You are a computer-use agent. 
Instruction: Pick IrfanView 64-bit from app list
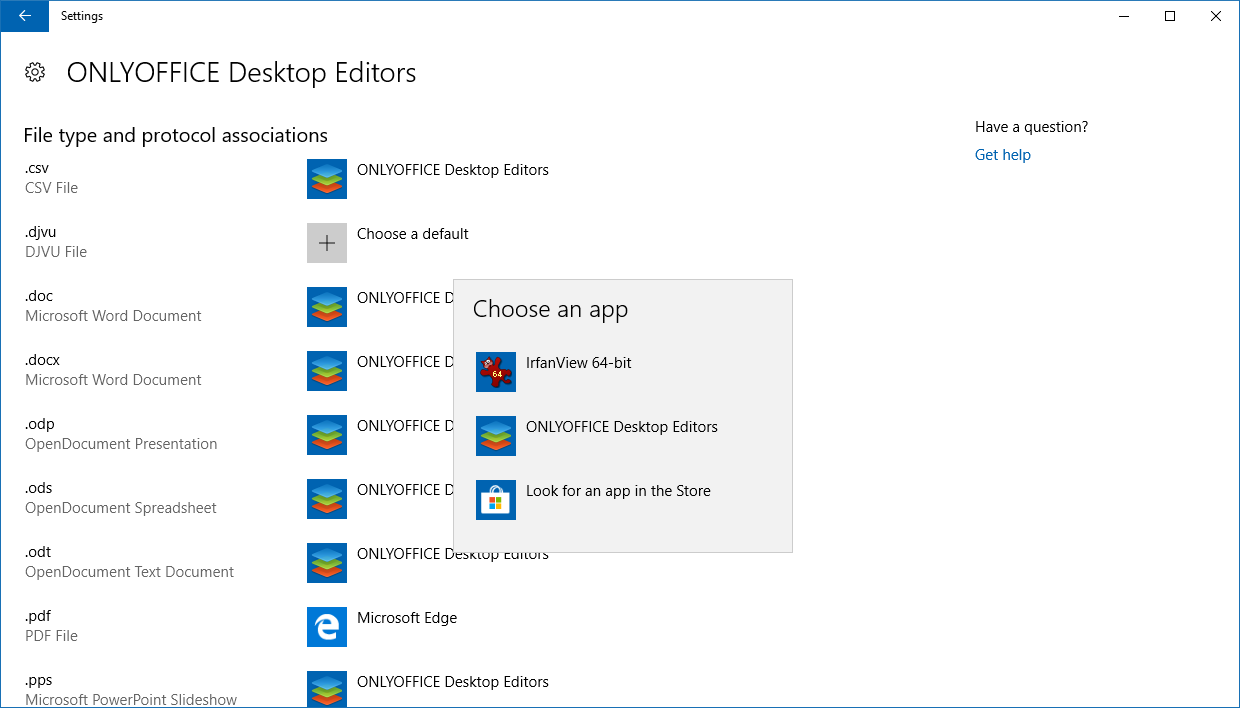pos(578,363)
